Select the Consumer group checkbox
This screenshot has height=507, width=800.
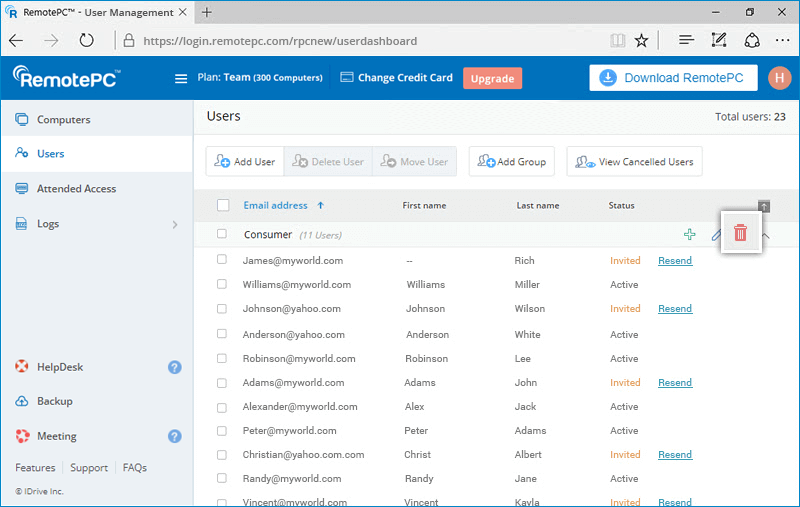221,234
